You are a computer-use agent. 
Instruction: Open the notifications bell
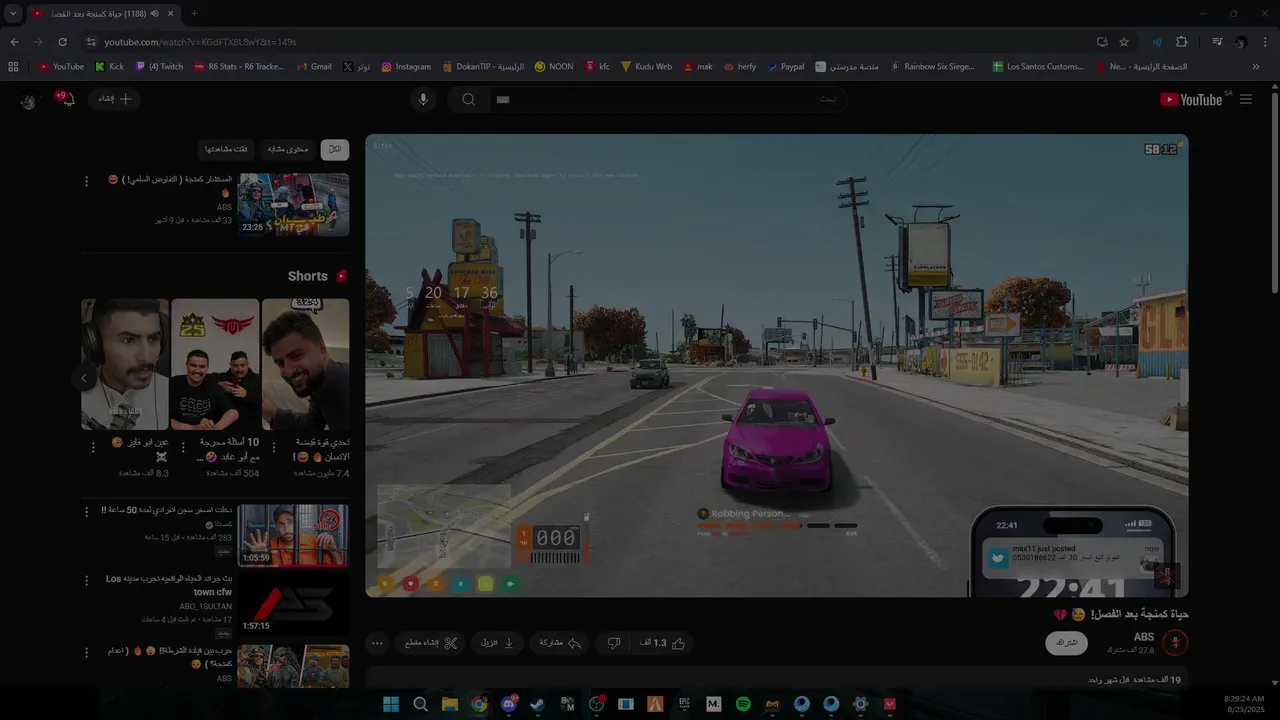click(x=67, y=99)
